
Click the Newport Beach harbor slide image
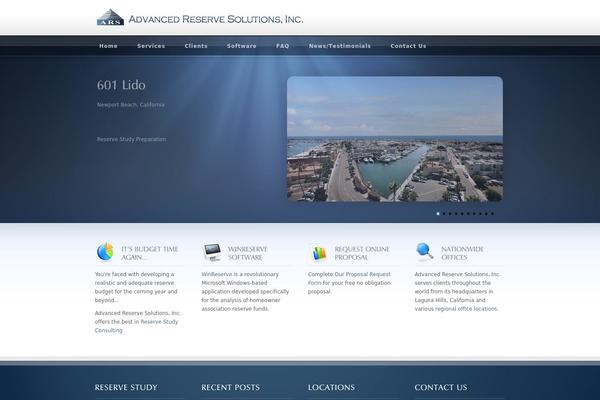[395, 139]
